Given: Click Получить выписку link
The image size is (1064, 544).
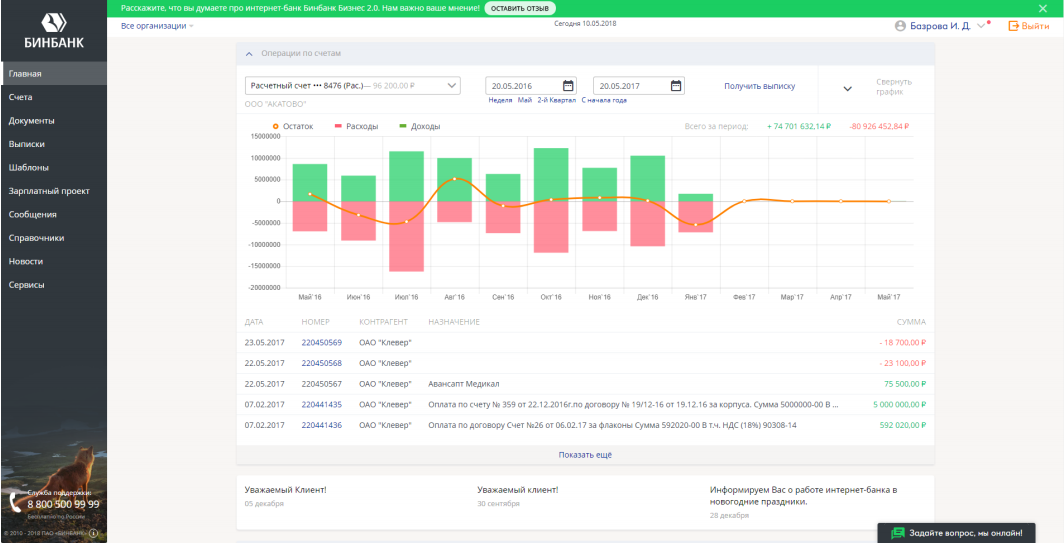Looking at the screenshot, I should pos(759,86).
